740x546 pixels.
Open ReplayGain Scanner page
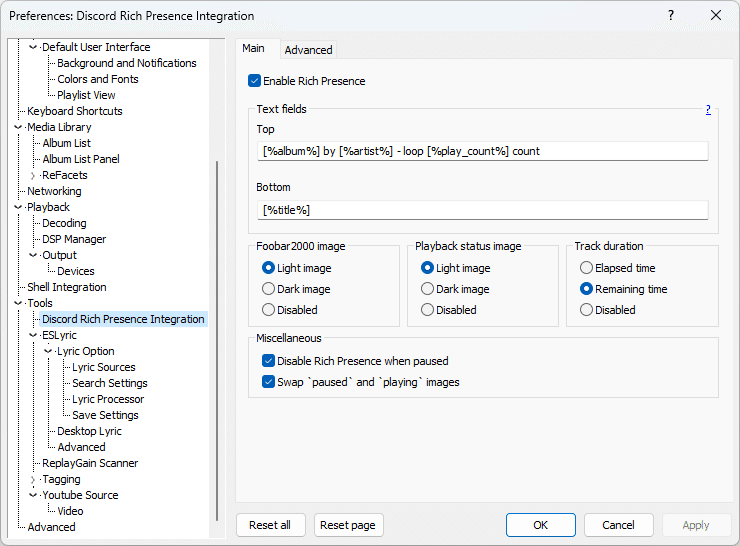90,463
